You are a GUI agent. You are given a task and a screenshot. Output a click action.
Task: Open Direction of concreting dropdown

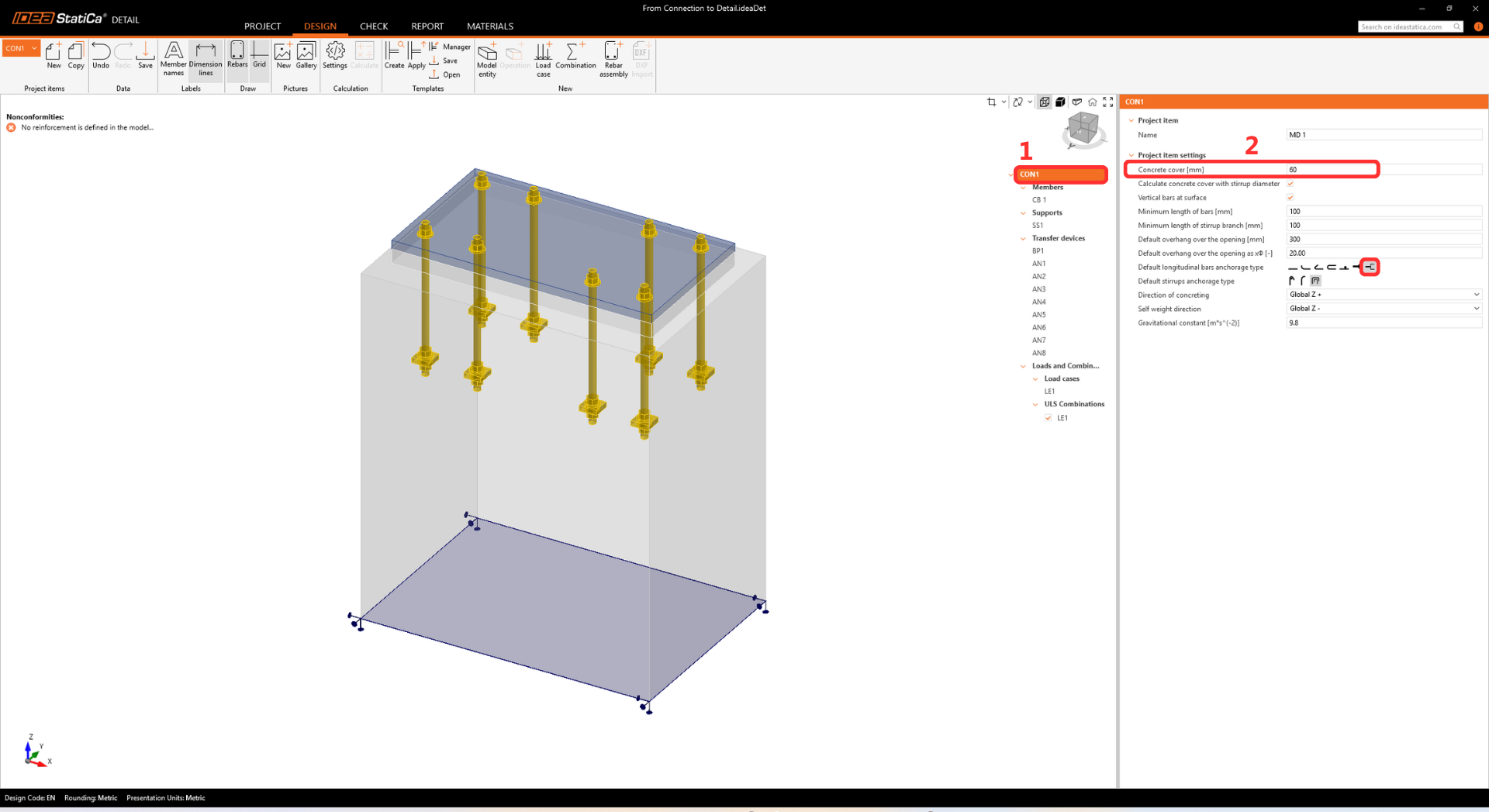pos(1384,295)
